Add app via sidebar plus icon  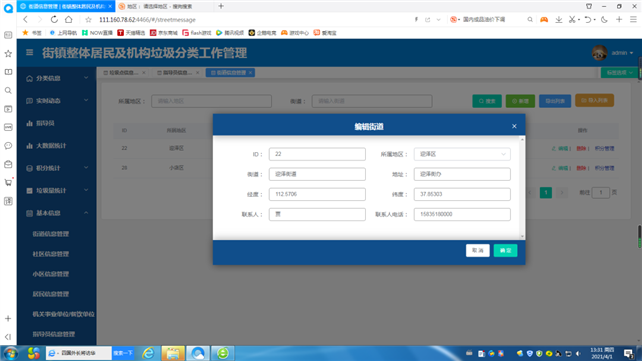[x=8, y=318]
